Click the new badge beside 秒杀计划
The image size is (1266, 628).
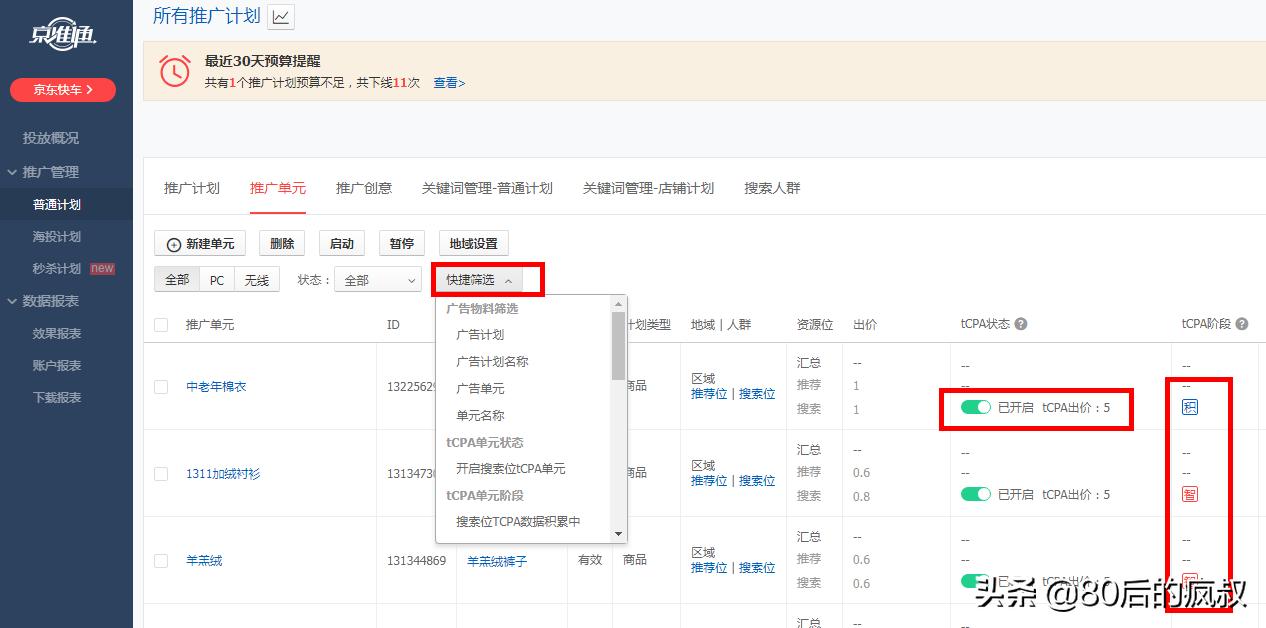102,268
